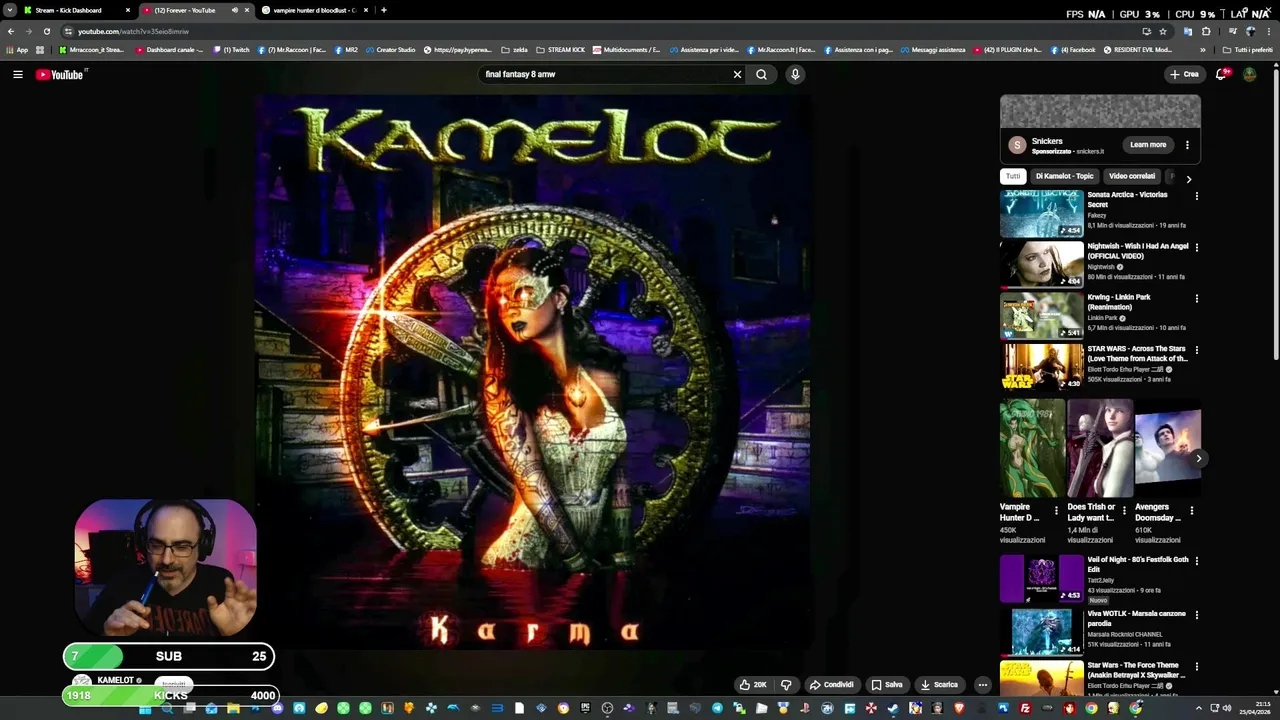Screen dimensions: 1280x720
Task: Open the STREAM KICK bookmark
Action: 560,50
